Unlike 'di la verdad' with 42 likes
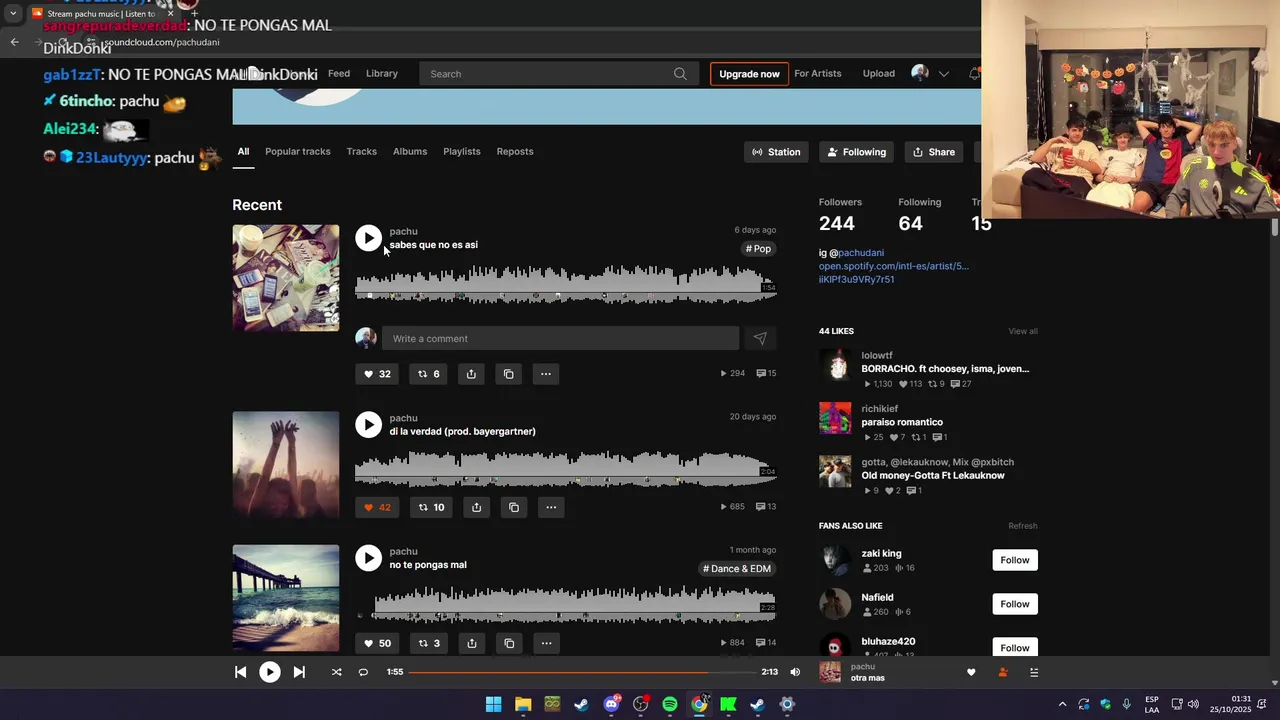Image resolution: width=1280 pixels, height=720 pixels. pos(377,507)
